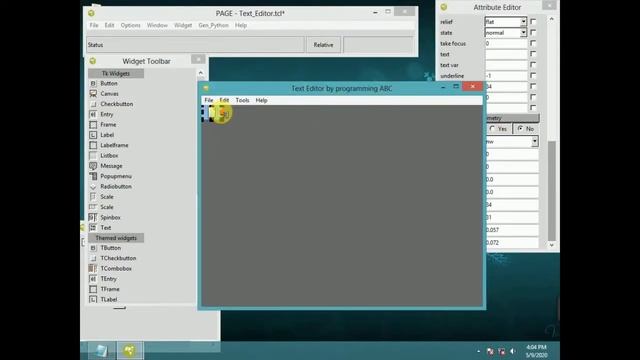The image size is (640, 360).
Task: Click the Attribute Editor scrollbar thumb
Action: 551,190
